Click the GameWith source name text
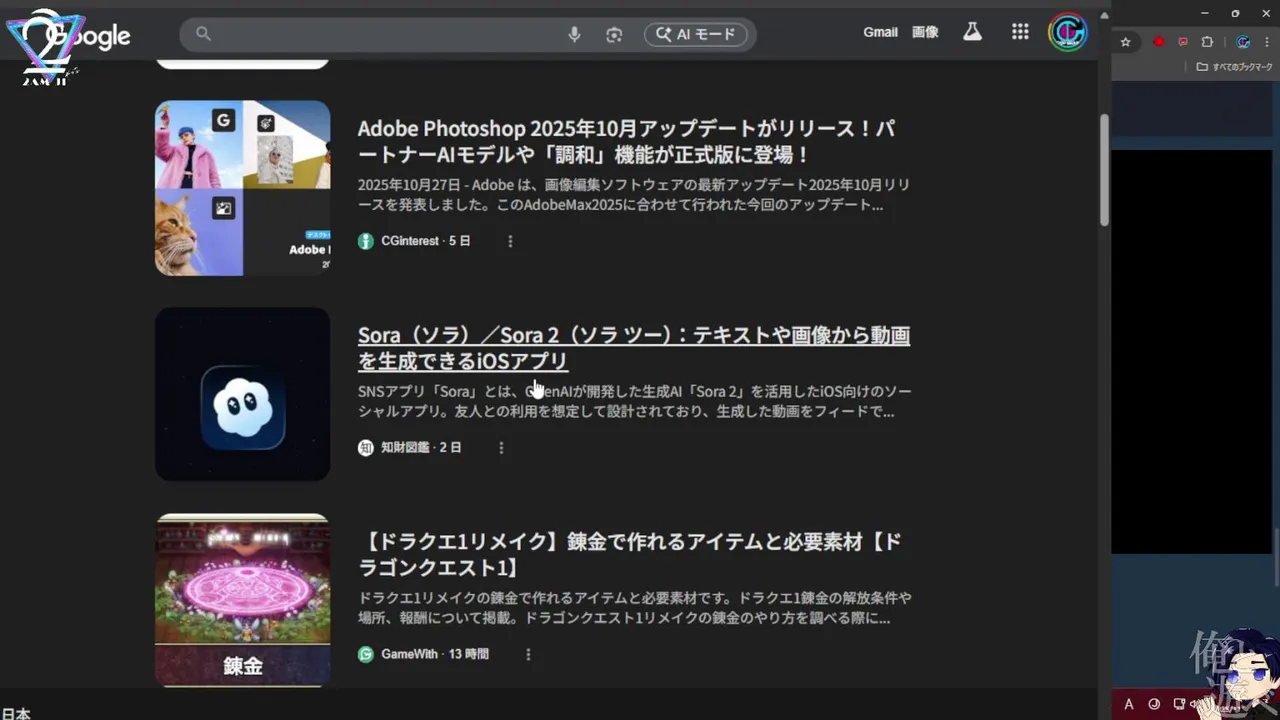The width and height of the screenshot is (1280, 720). tap(411, 654)
